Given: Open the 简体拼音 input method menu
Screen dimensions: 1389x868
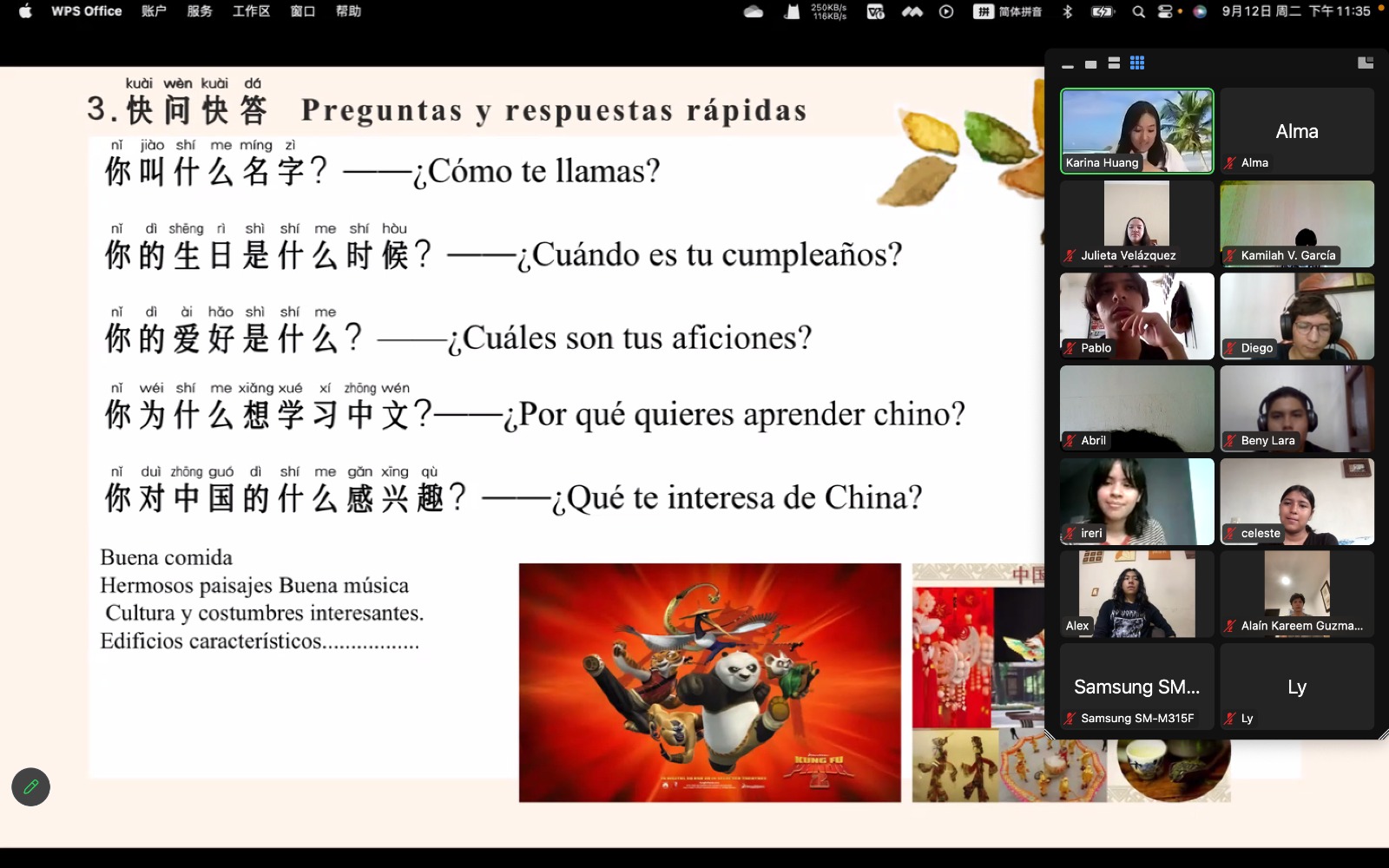Looking at the screenshot, I should (x=1007, y=12).
